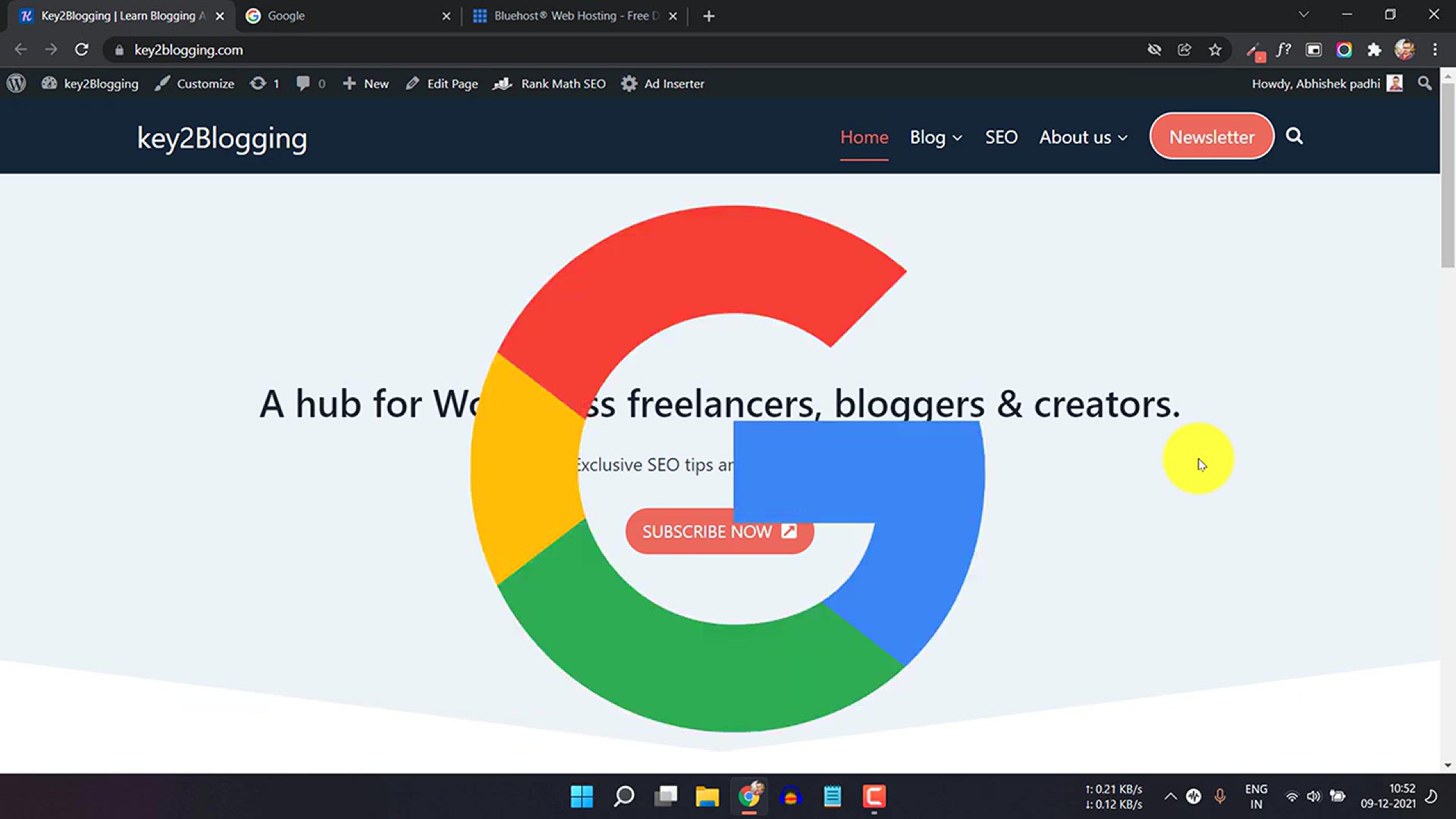Open the key2Blogging dashboard link
Viewport: 1456px width, 819px height.
tap(90, 83)
